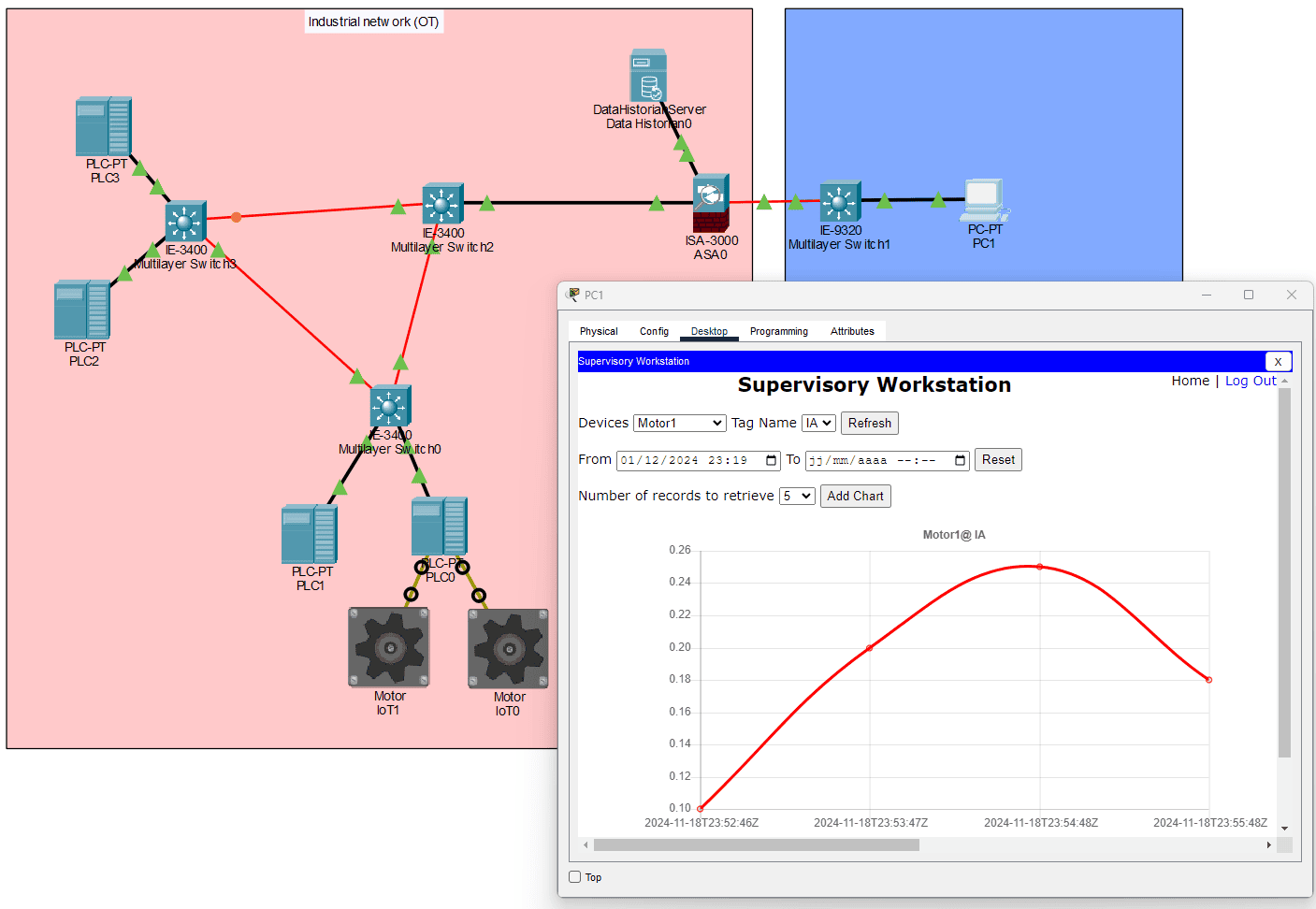
Task: Check the Top checkbox
Action: pyautogui.click(x=574, y=876)
